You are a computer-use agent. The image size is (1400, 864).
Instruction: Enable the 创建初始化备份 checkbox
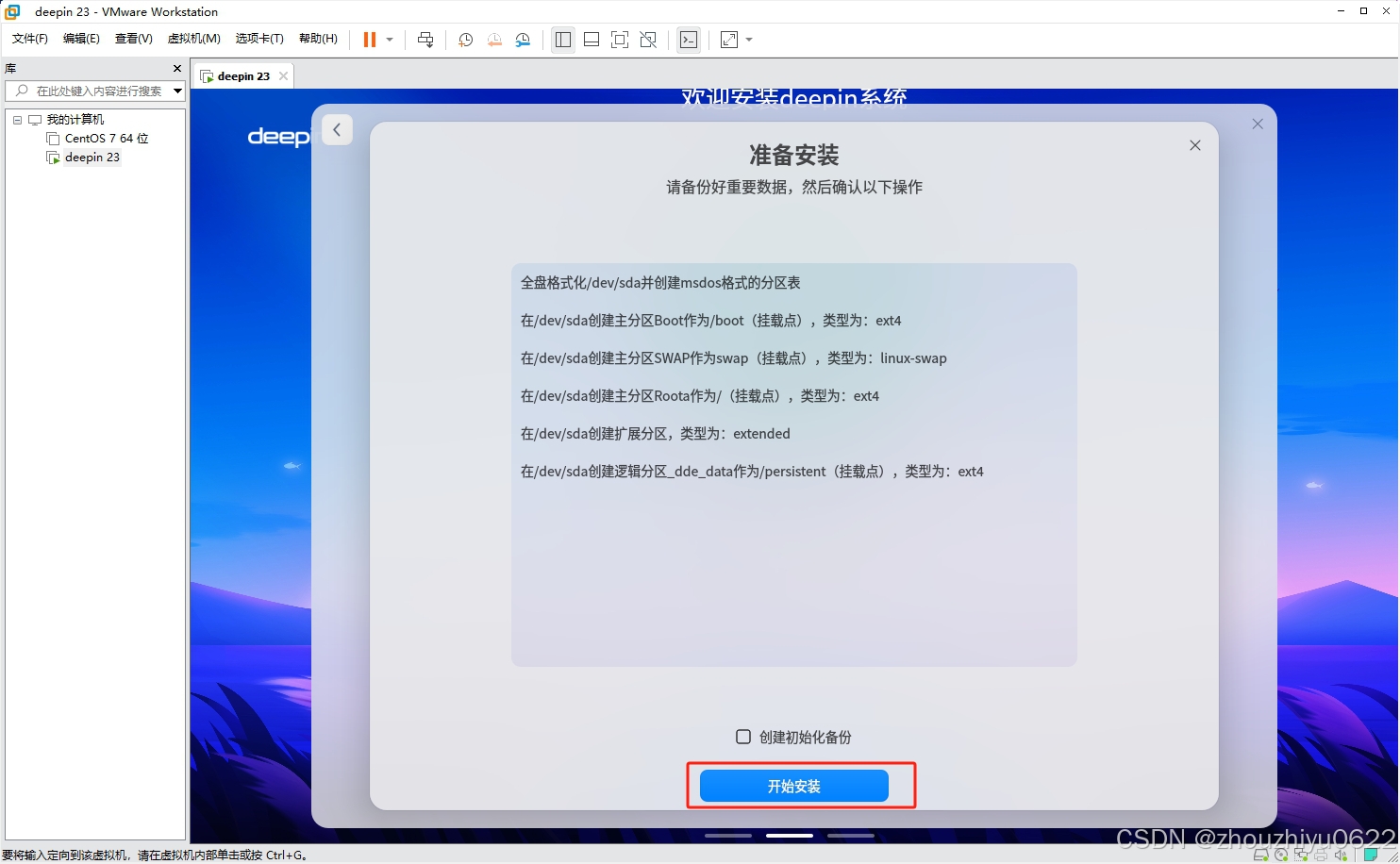point(743,737)
